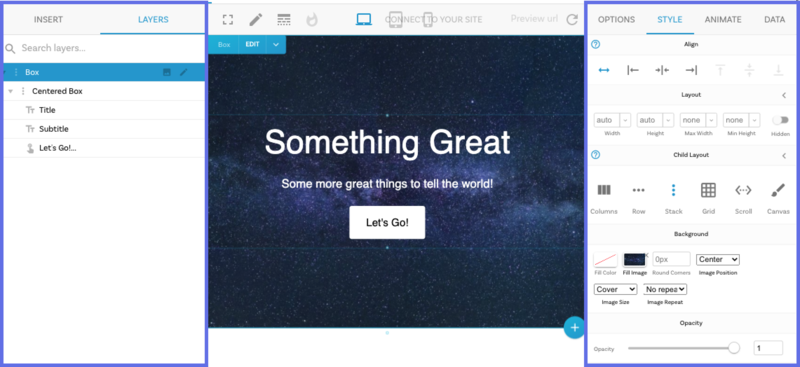The image size is (800, 367).
Task: Click the Search layers field
Action: 105,48
